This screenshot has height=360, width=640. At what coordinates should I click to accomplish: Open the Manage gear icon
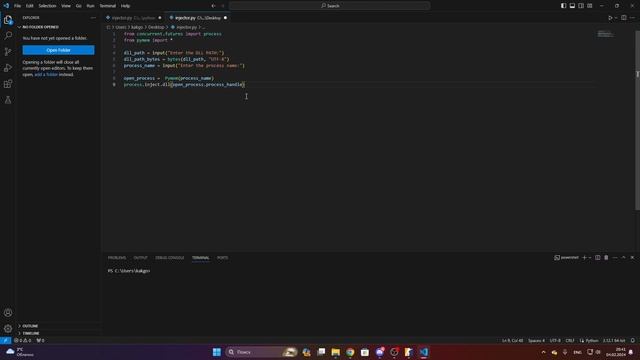pyautogui.click(x=8, y=329)
